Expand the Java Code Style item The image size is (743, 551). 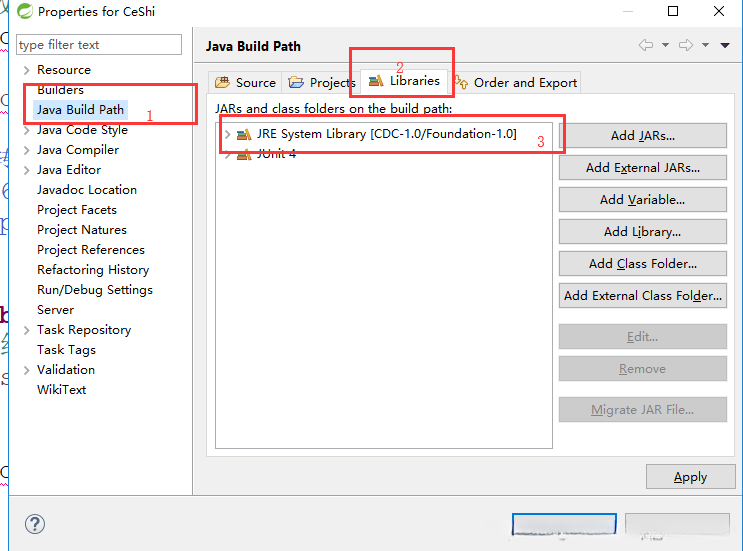pyautogui.click(x=27, y=130)
